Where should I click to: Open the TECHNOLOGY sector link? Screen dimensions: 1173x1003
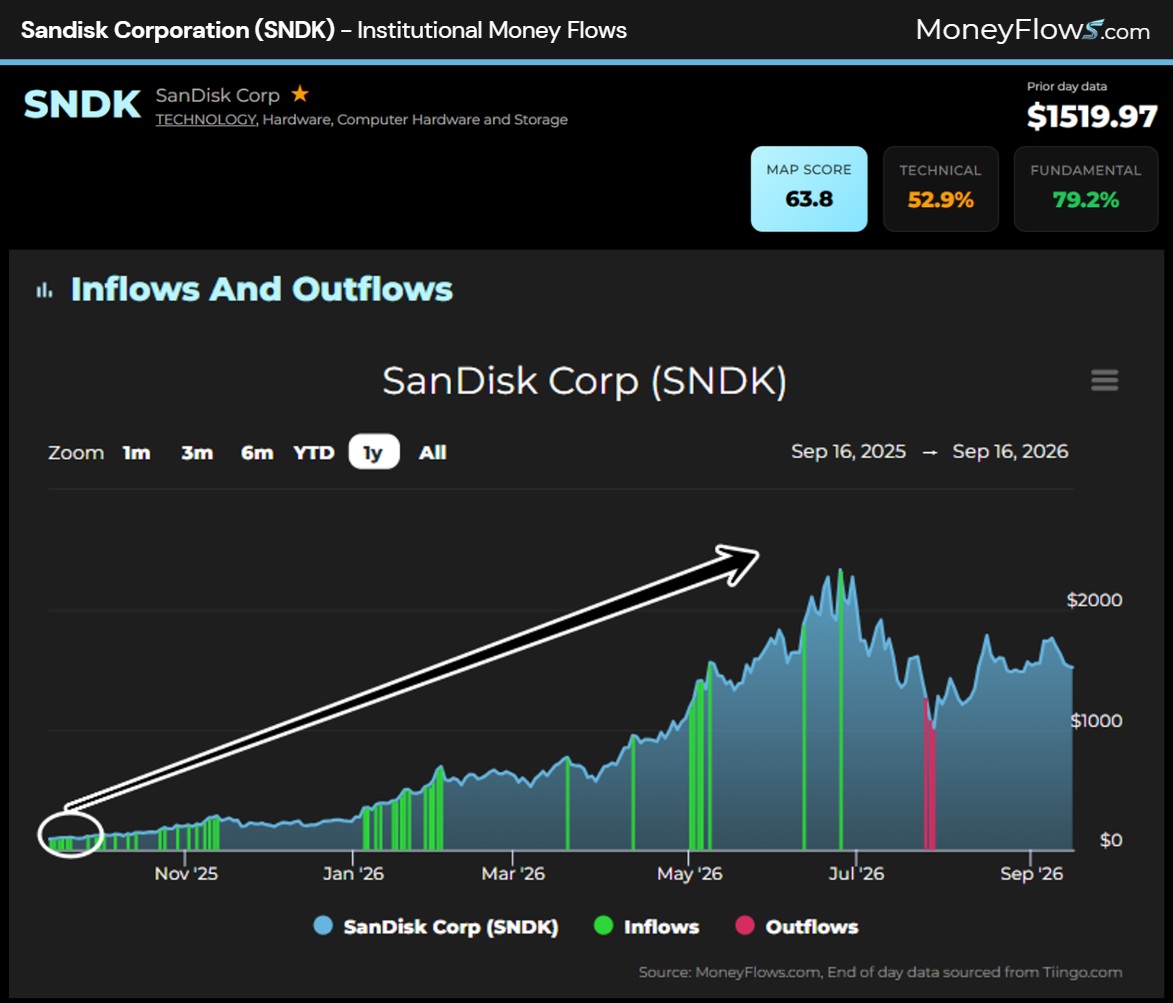[206, 120]
